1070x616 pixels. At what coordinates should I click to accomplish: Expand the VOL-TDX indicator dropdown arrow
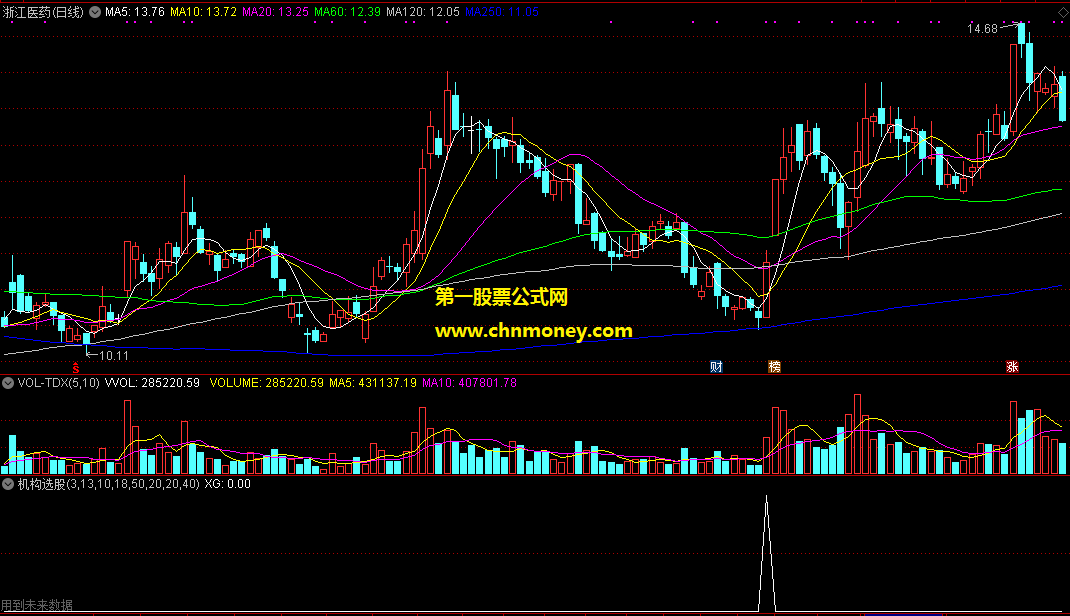[8, 383]
